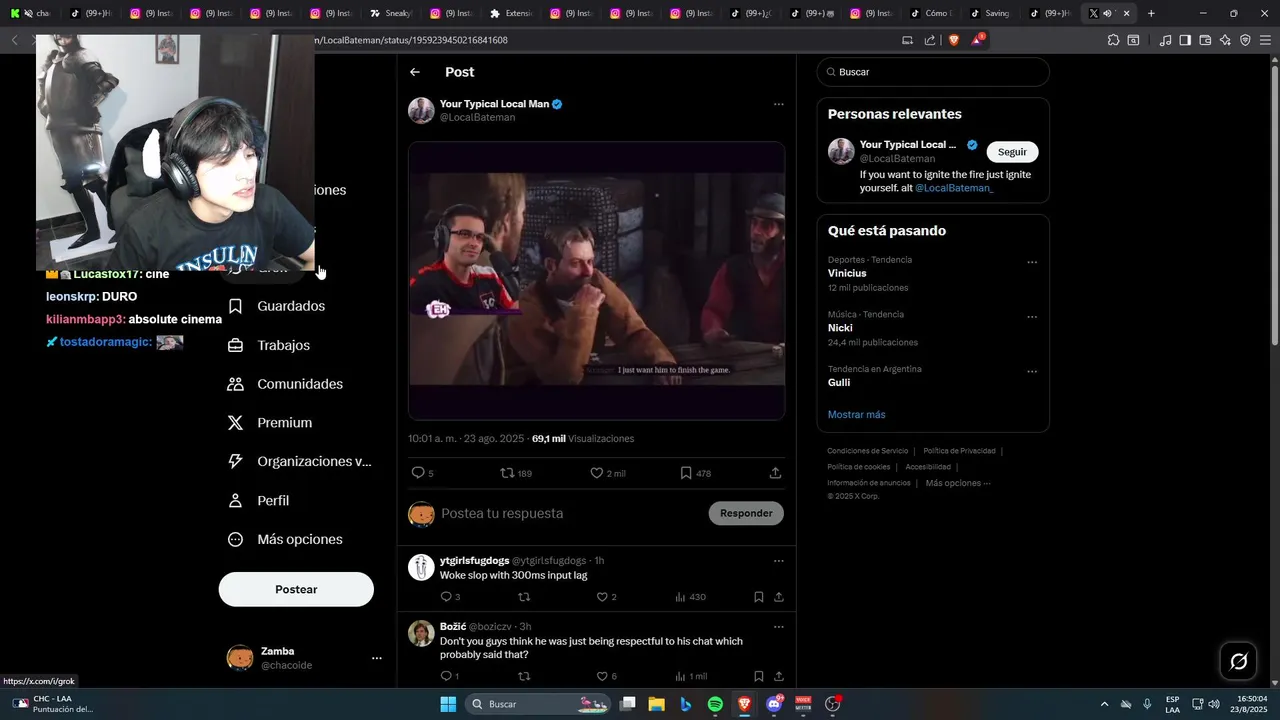Click Brave Shields lion icon in address bar
This screenshot has height=720, width=1280.
953,40
